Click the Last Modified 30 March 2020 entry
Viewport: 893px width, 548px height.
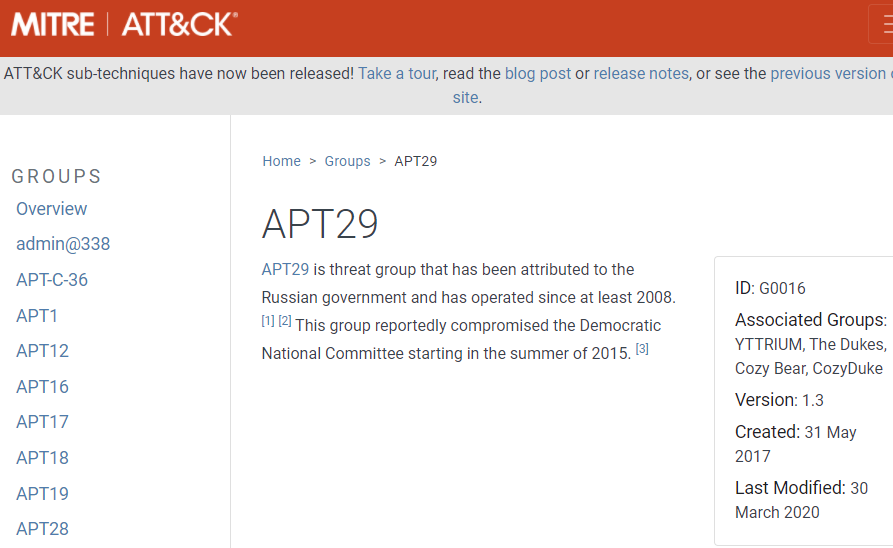click(x=801, y=500)
